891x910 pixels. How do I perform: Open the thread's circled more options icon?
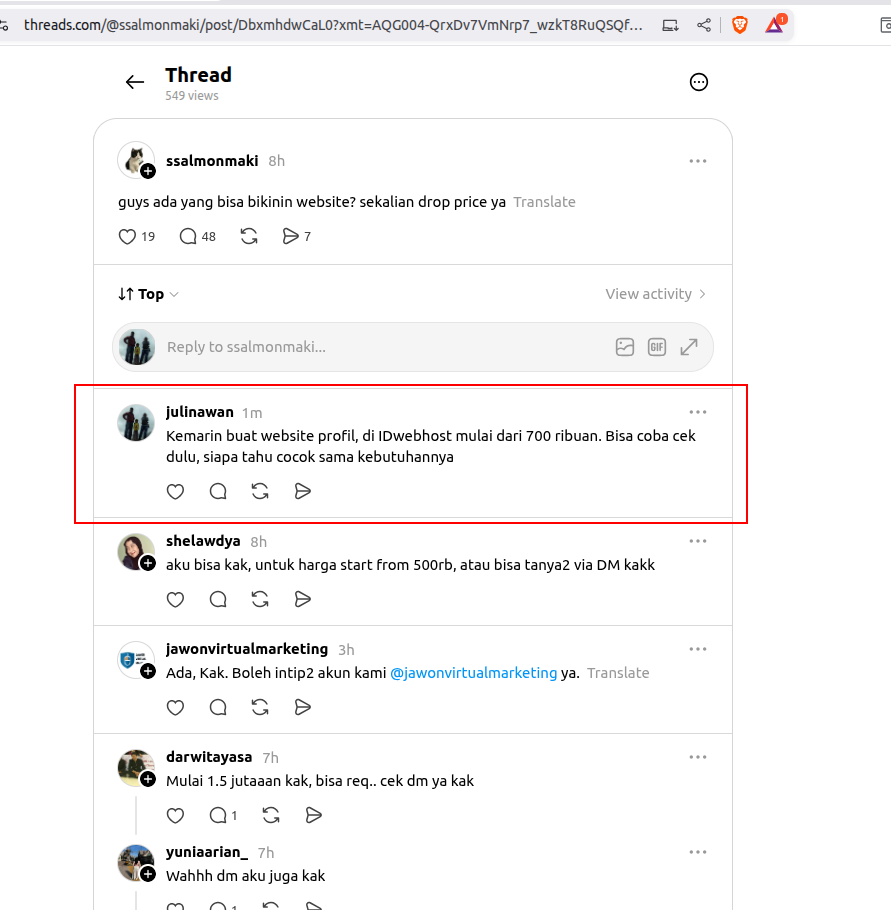coord(698,82)
